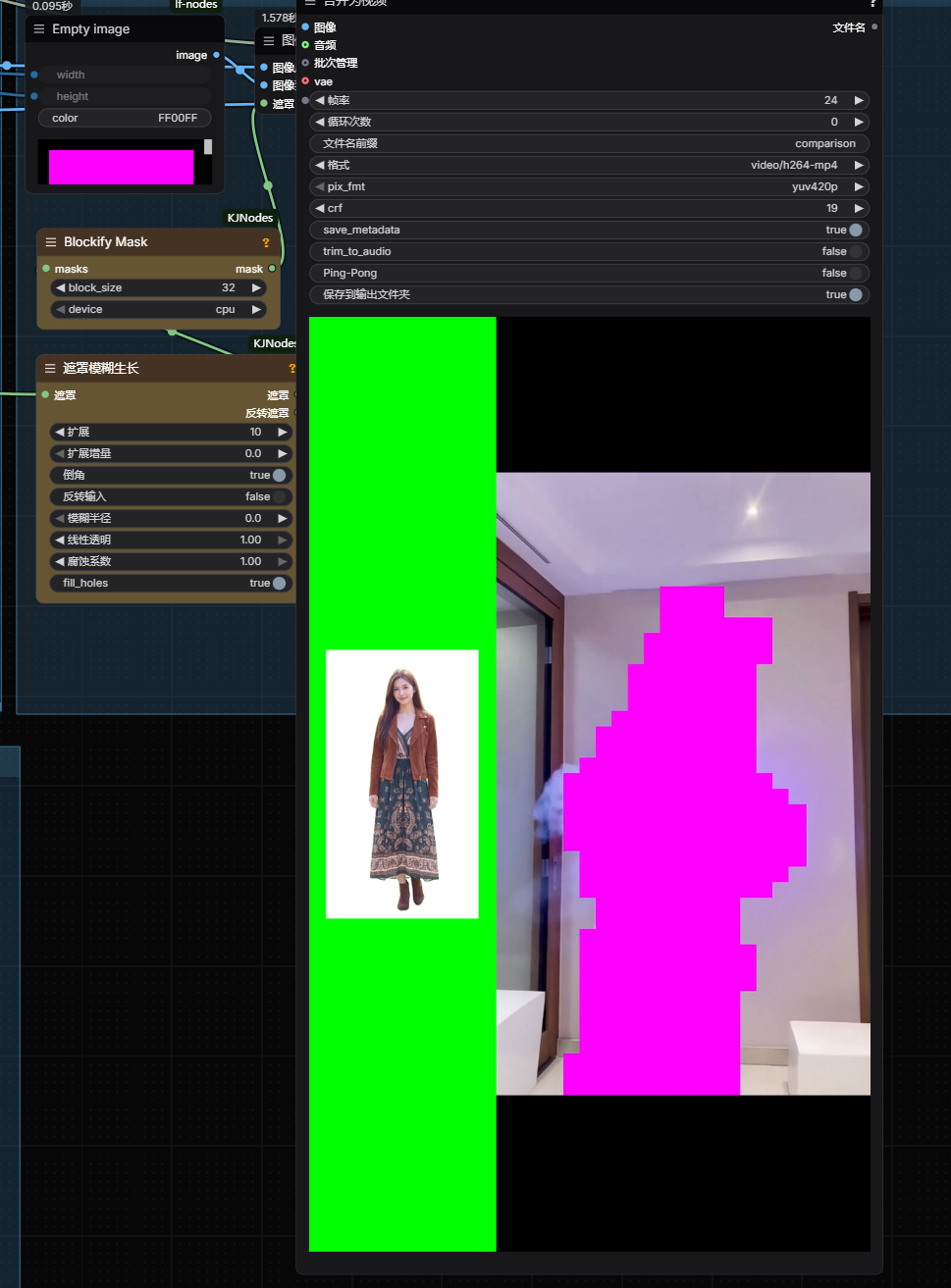Viewport: 951px width, 1288px height.
Task: Open the pix_fmt combo showing yuv420p
Action: pos(589,186)
